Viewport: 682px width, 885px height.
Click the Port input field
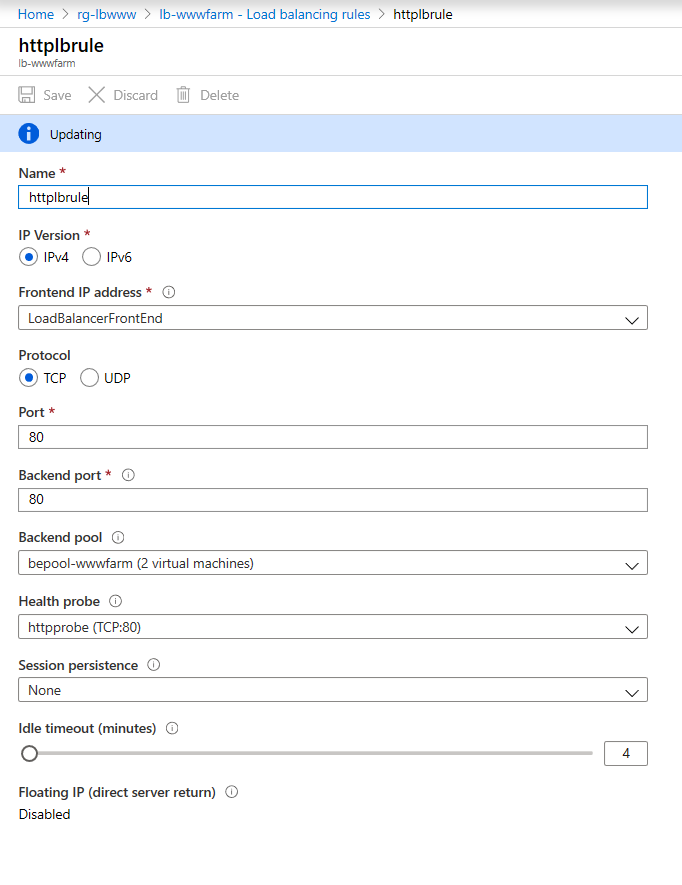332,437
